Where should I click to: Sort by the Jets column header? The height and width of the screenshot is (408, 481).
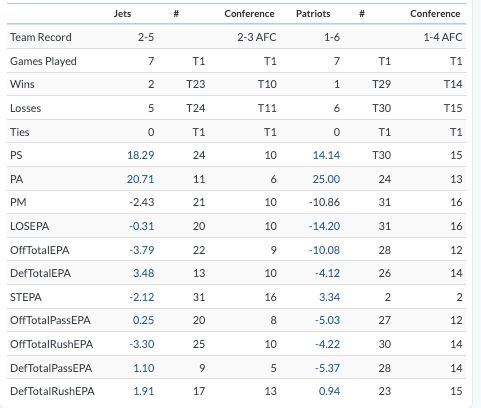[122, 14]
